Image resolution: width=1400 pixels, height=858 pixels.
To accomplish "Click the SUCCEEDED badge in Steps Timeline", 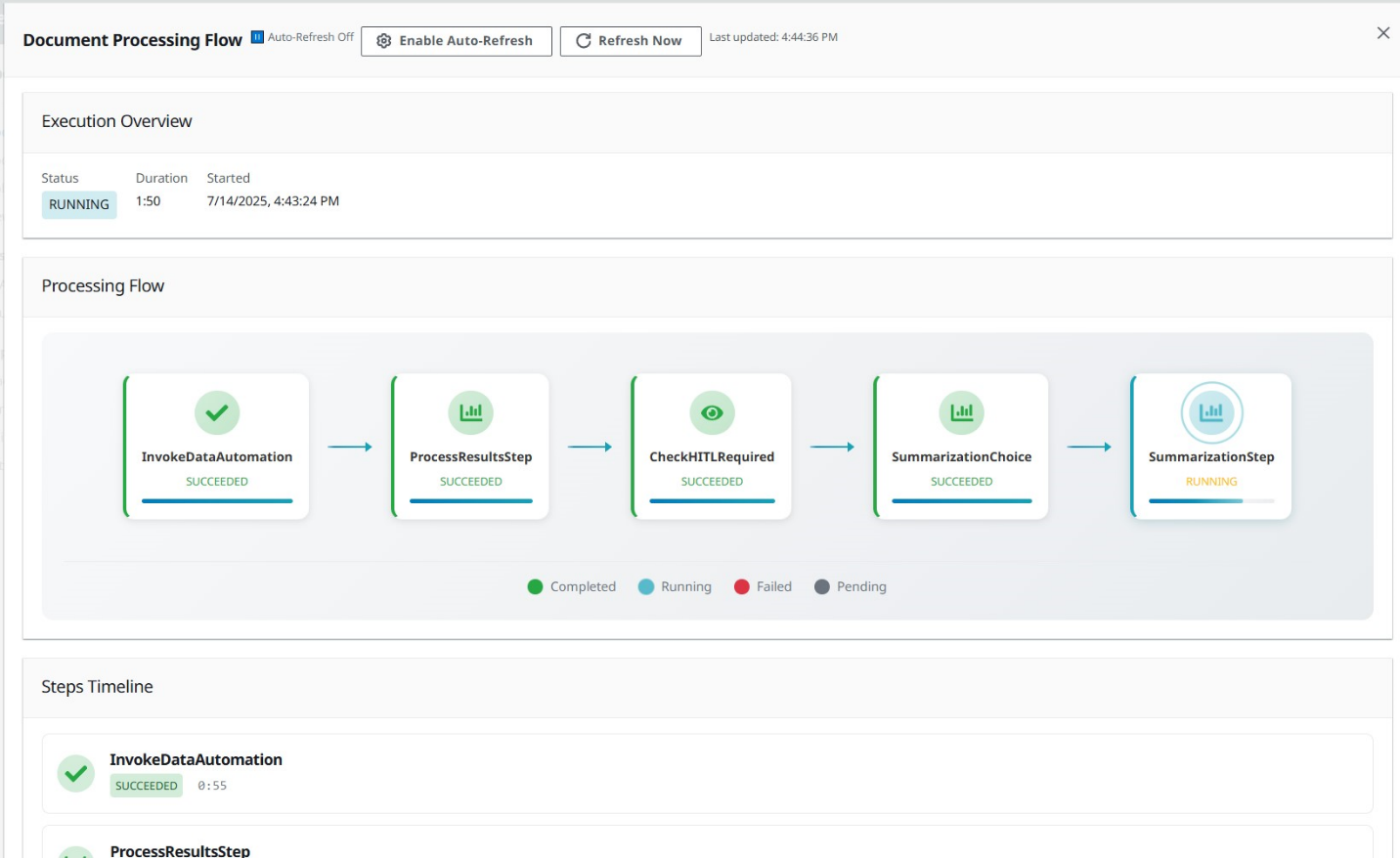I will (x=147, y=786).
